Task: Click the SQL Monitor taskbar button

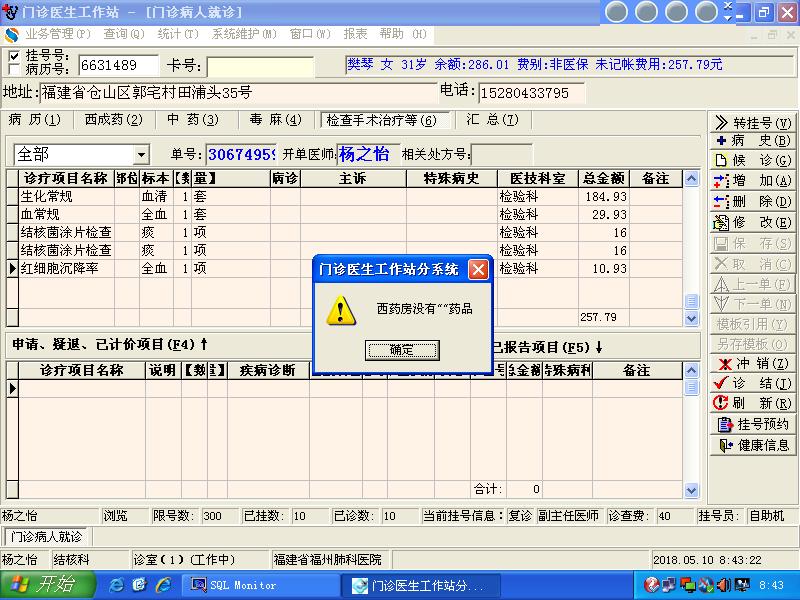Action: click(260, 585)
